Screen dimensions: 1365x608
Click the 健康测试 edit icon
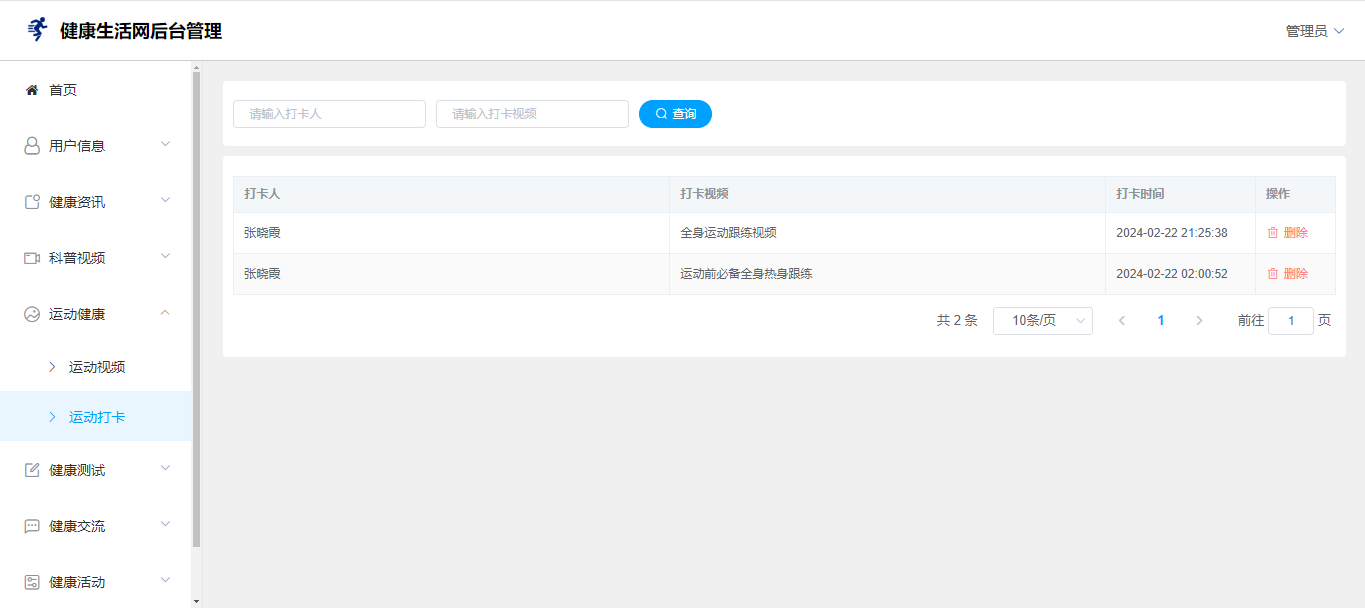click(32, 470)
